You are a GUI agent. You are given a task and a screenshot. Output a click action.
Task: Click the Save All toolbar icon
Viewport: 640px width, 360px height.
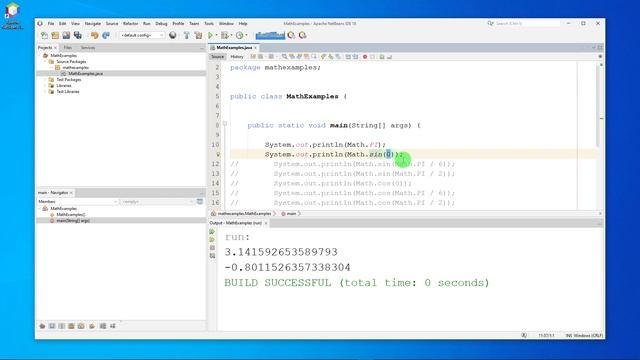tap(78, 36)
